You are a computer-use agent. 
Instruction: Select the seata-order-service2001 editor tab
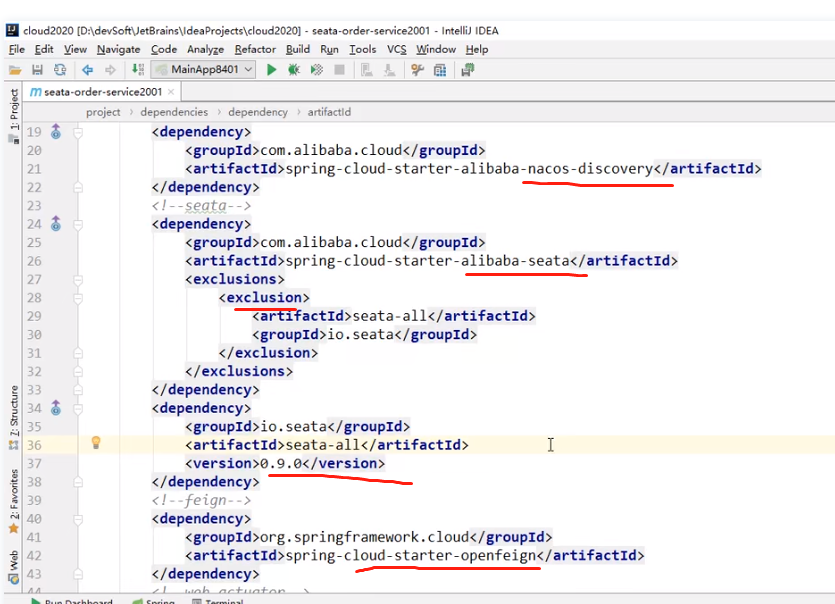102,92
